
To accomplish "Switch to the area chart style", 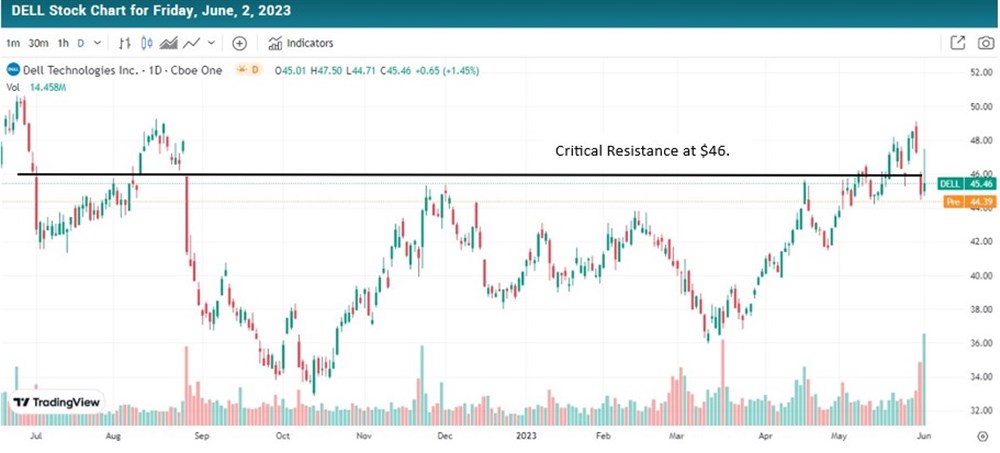I will pos(168,43).
